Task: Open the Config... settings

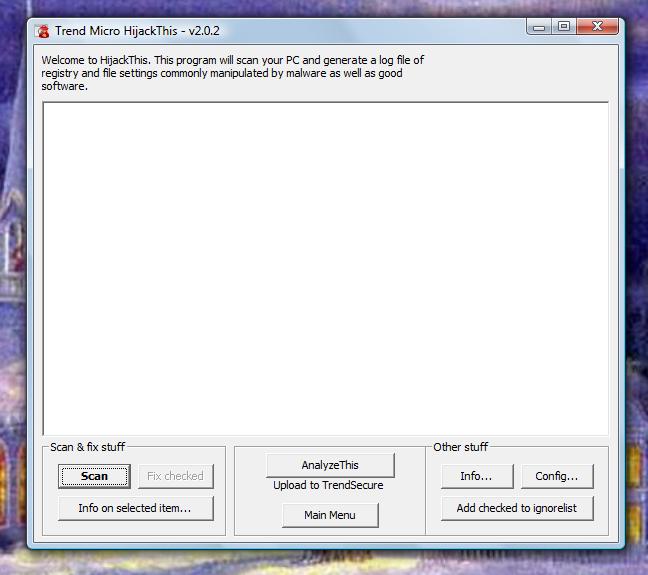Action: click(557, 476)
